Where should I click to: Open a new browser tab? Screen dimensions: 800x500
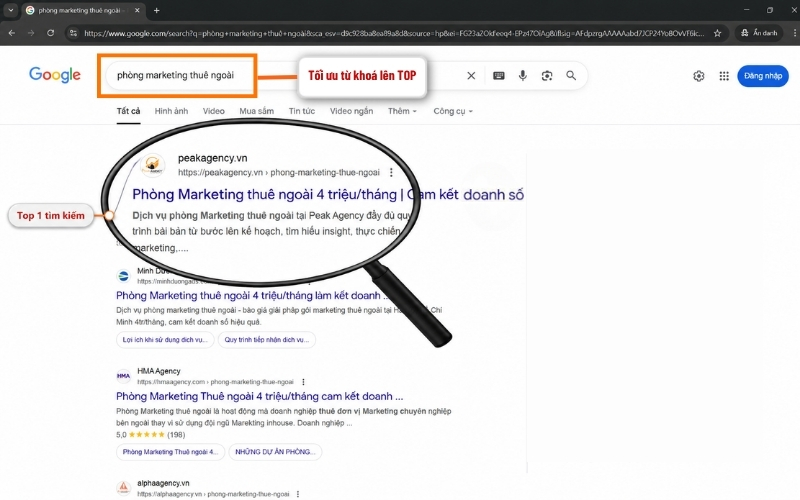pos(157,10)
